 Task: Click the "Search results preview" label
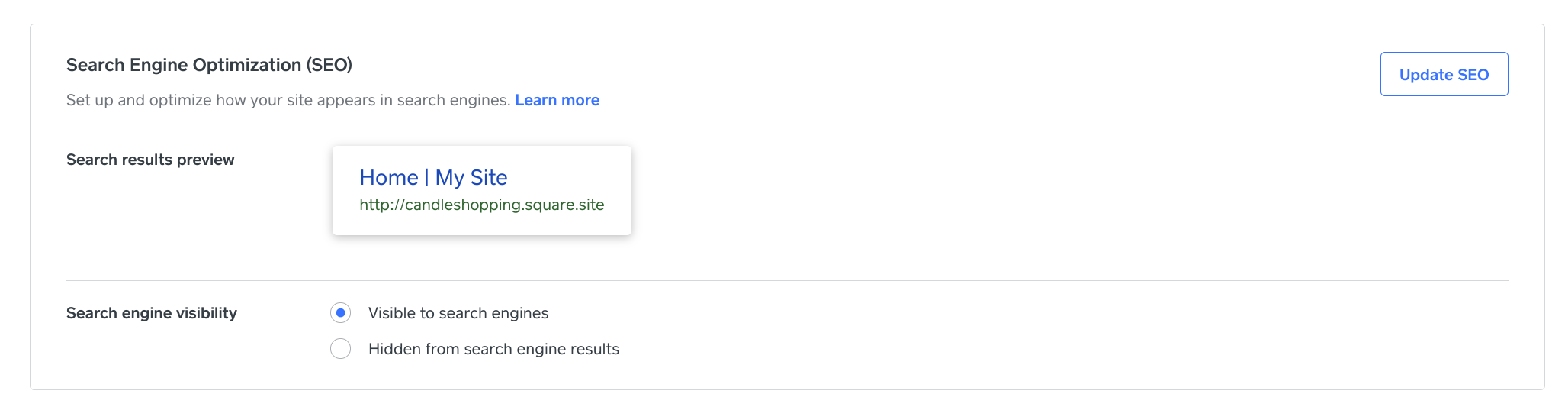click(x=150, y=160)
